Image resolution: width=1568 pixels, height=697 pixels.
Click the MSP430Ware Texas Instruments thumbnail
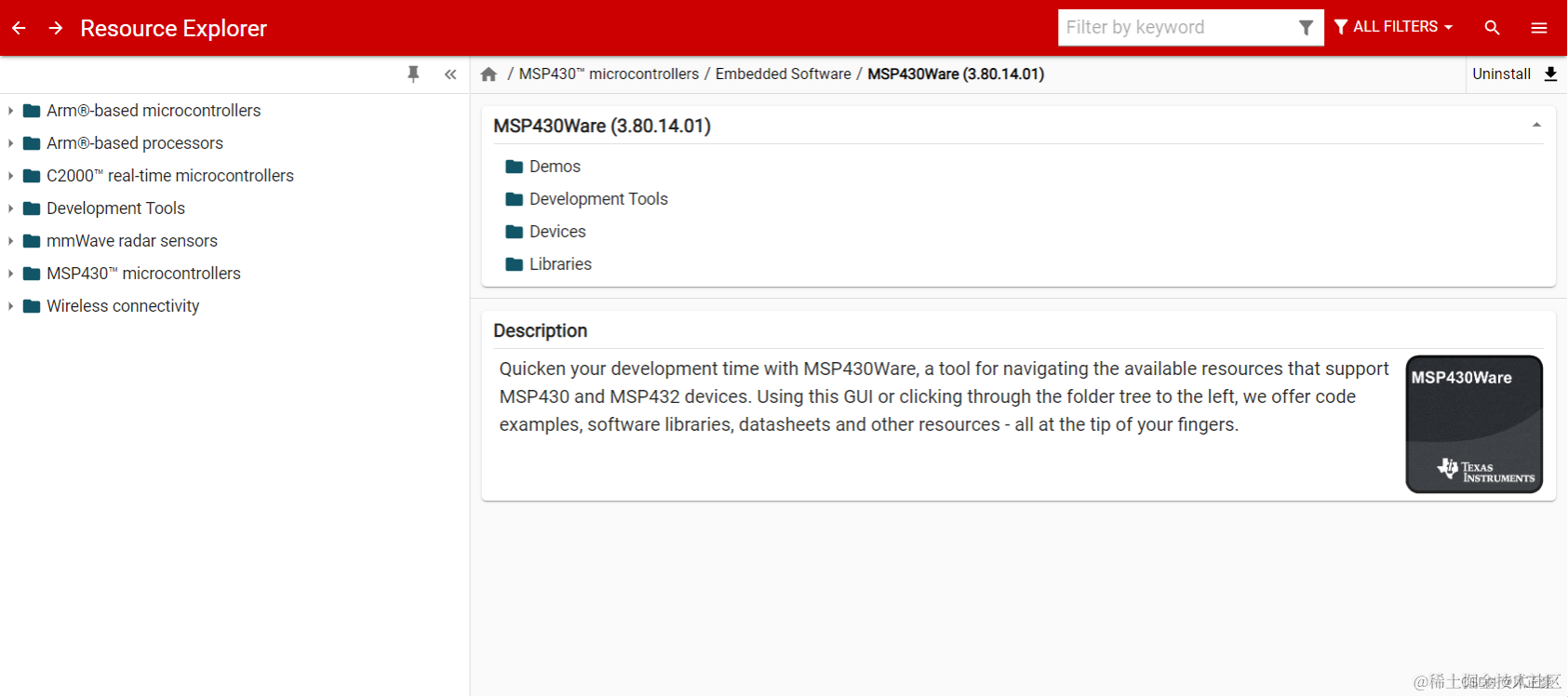coord(1474,424)
